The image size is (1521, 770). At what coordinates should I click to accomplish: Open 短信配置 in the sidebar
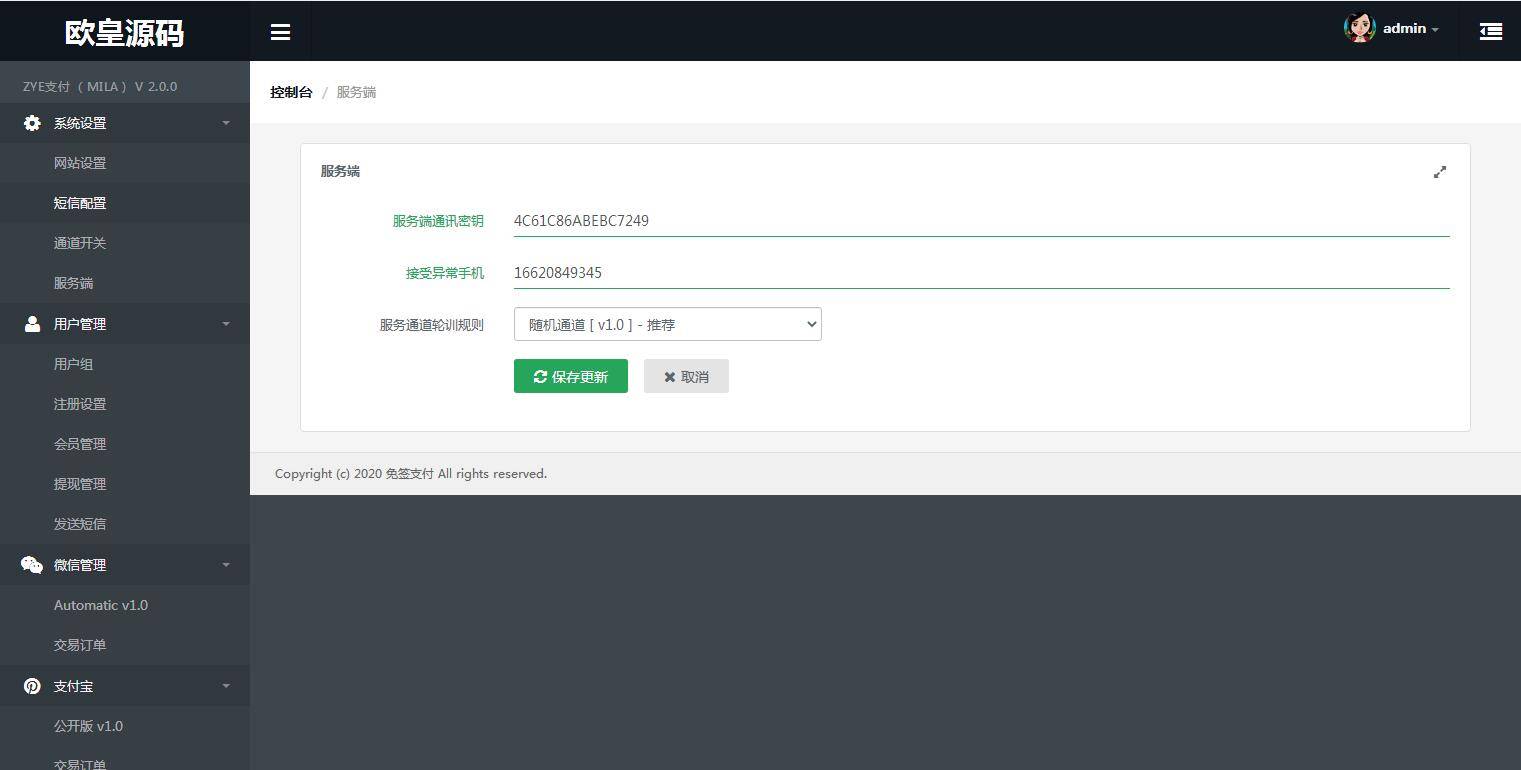80,203
